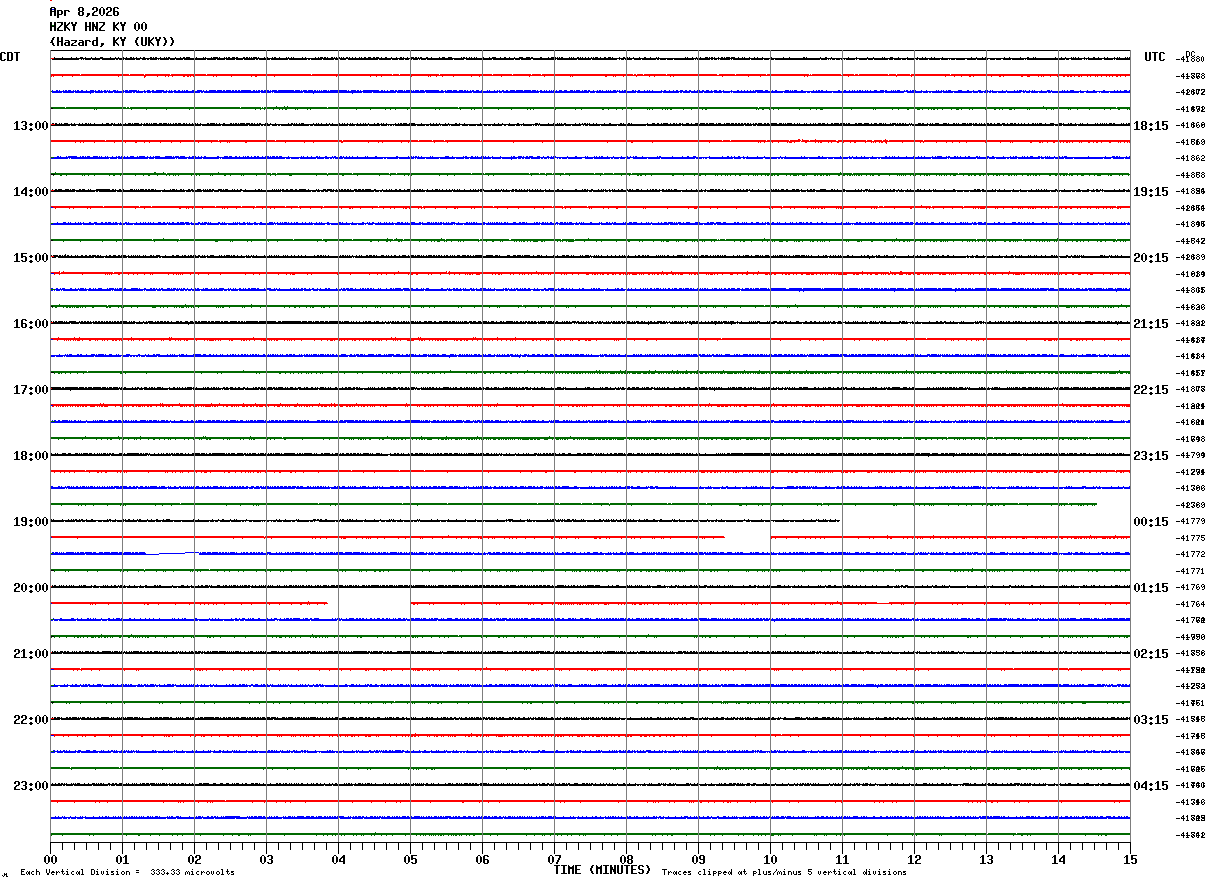The image size is (1210, 886).
Task: Click the "20:00" CDT time label
Action: 30,588
